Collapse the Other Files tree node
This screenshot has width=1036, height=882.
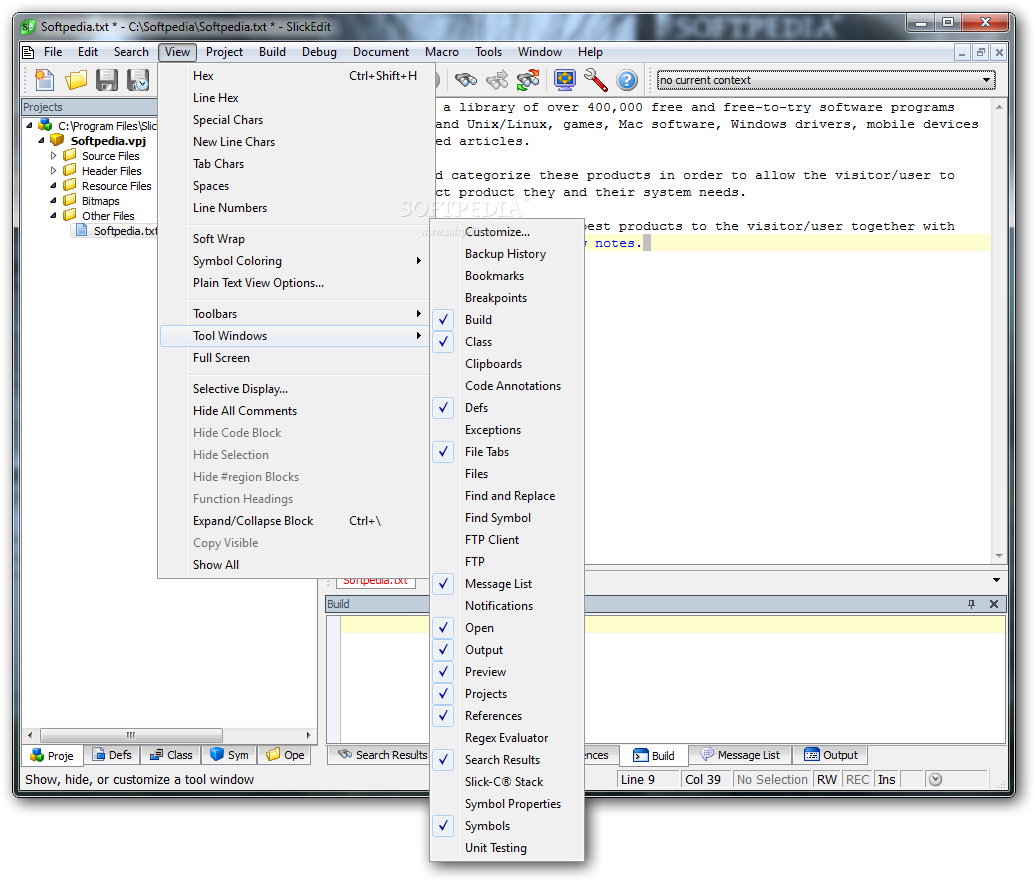(54, 215)
